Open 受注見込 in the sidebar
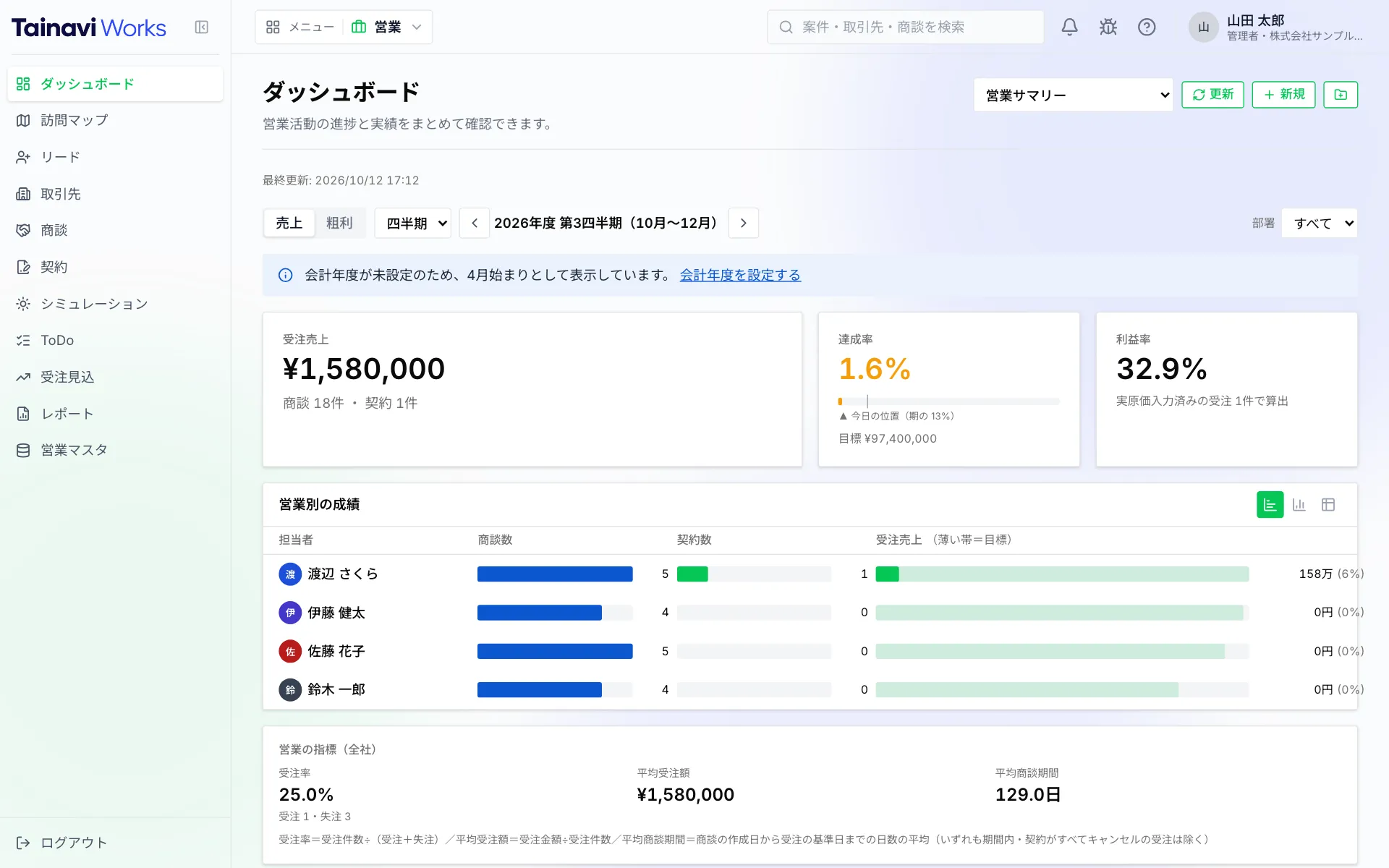This screenshot has width=1389, height=868. [x=115, y=377]
